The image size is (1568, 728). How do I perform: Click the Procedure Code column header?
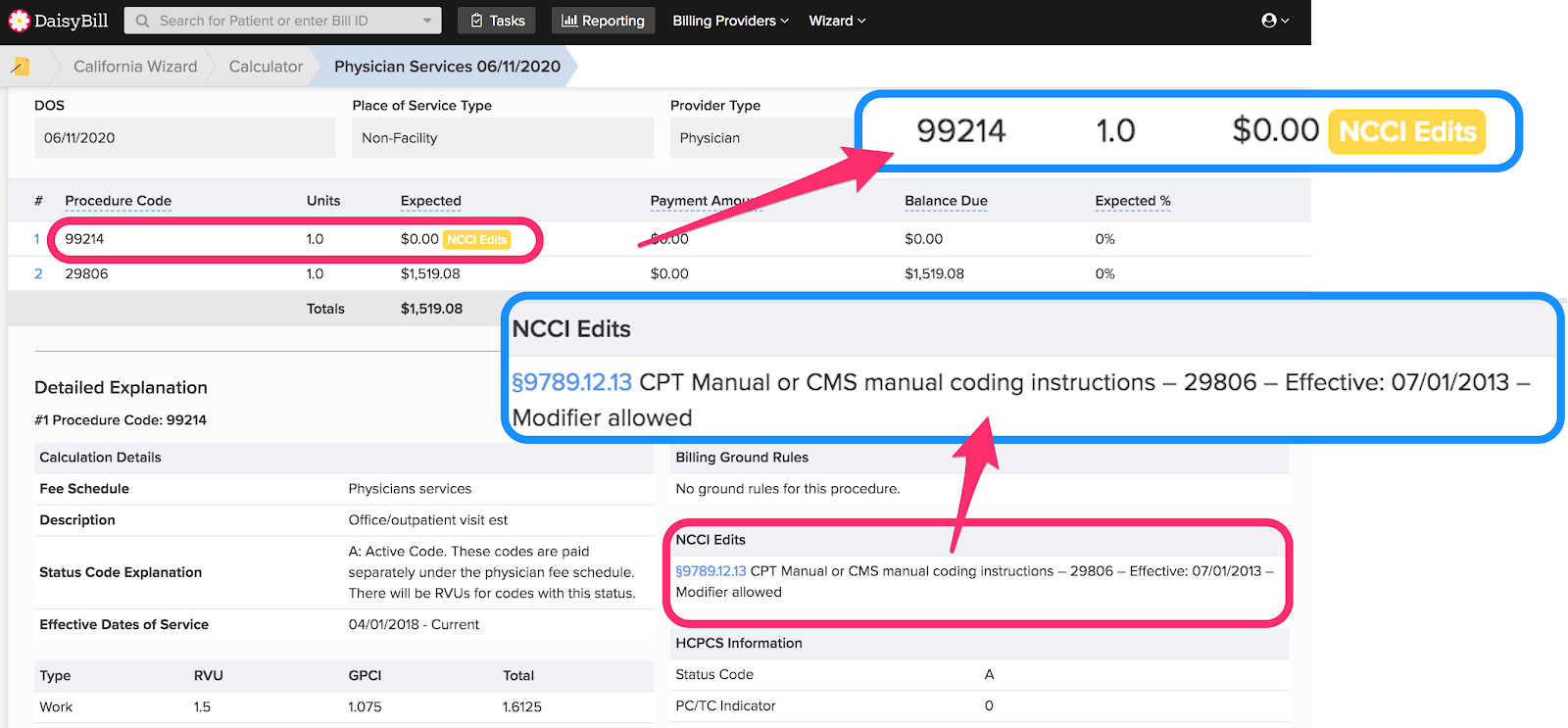click(118, 201)
